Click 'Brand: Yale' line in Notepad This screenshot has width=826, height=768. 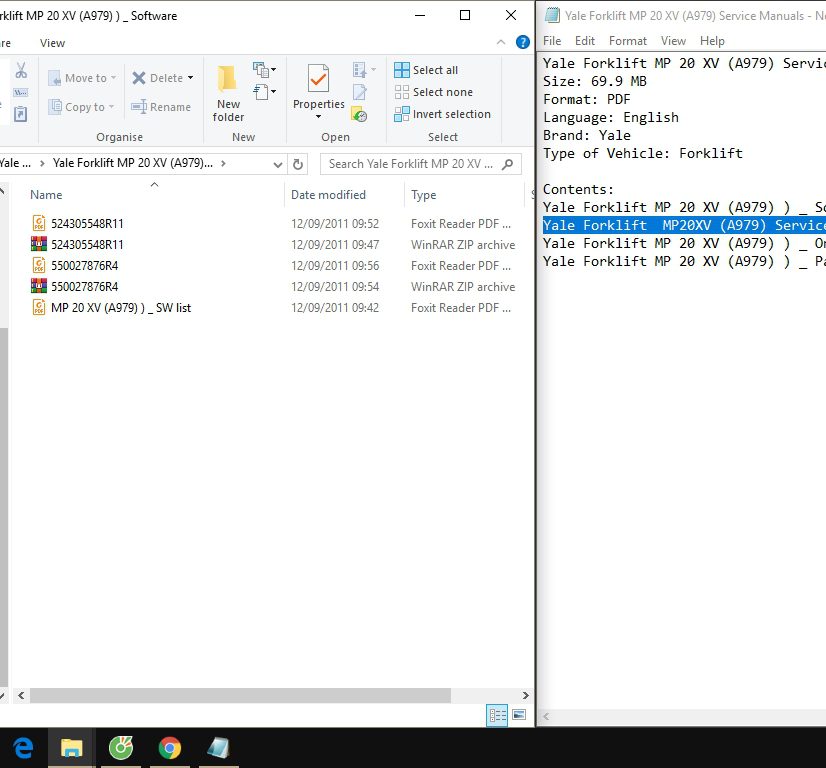[586, 135]
